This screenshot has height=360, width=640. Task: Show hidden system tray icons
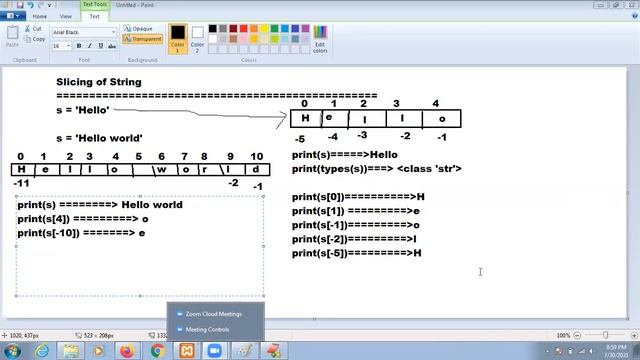coord(547,351)
